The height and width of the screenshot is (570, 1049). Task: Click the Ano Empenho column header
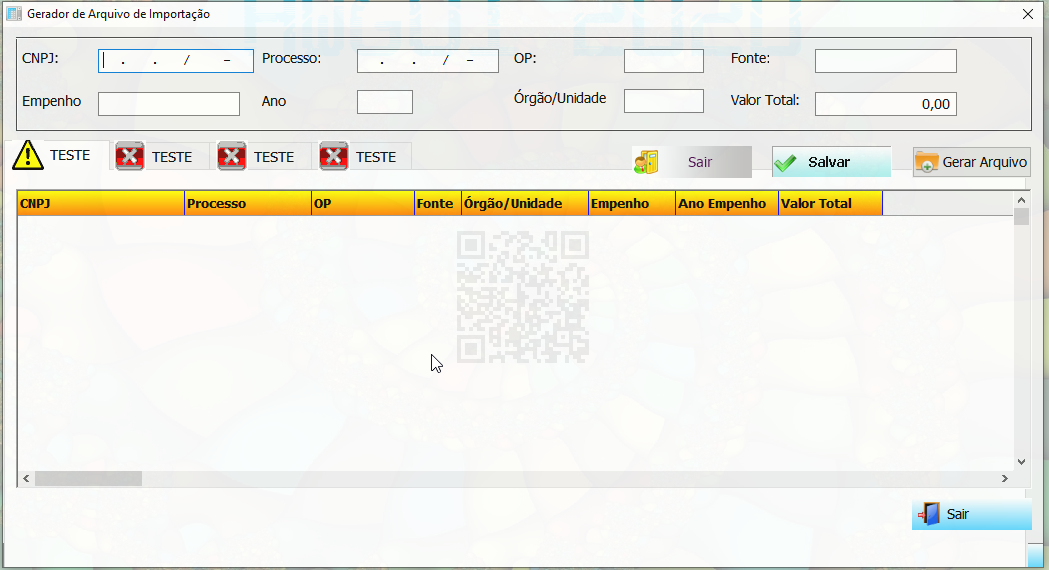pos(727,203)
